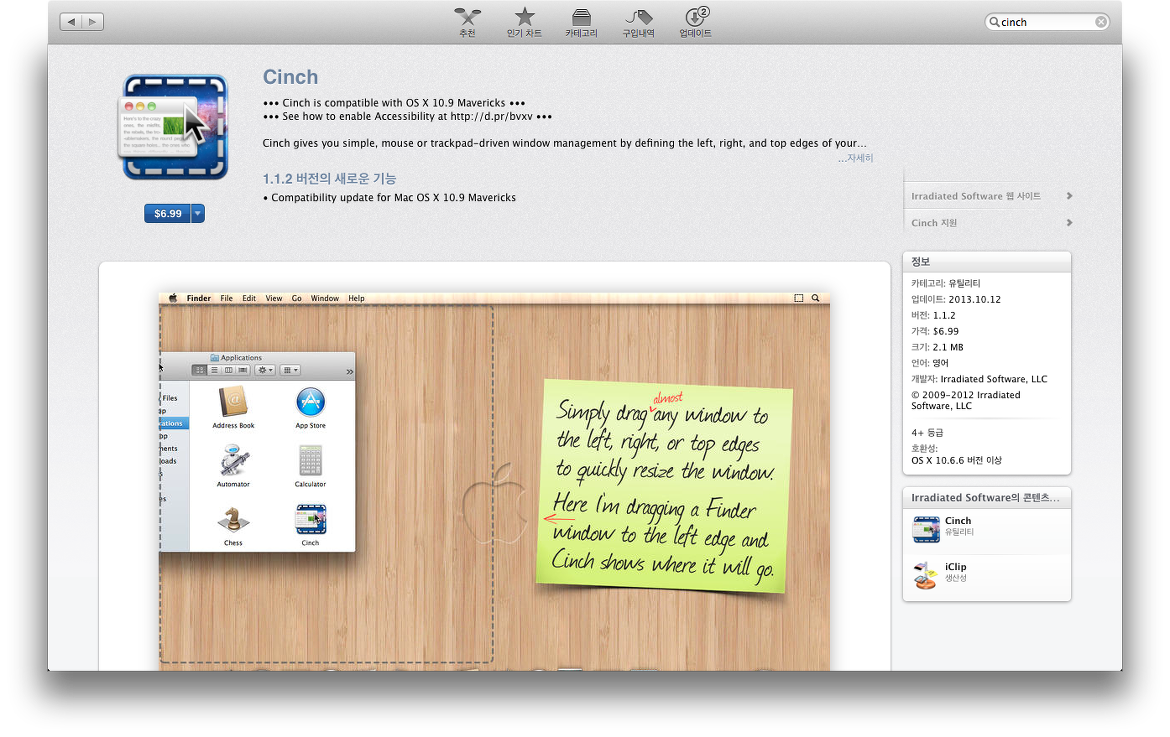Click the toolbar overflow chevrons in Finder window

point(349,371)
